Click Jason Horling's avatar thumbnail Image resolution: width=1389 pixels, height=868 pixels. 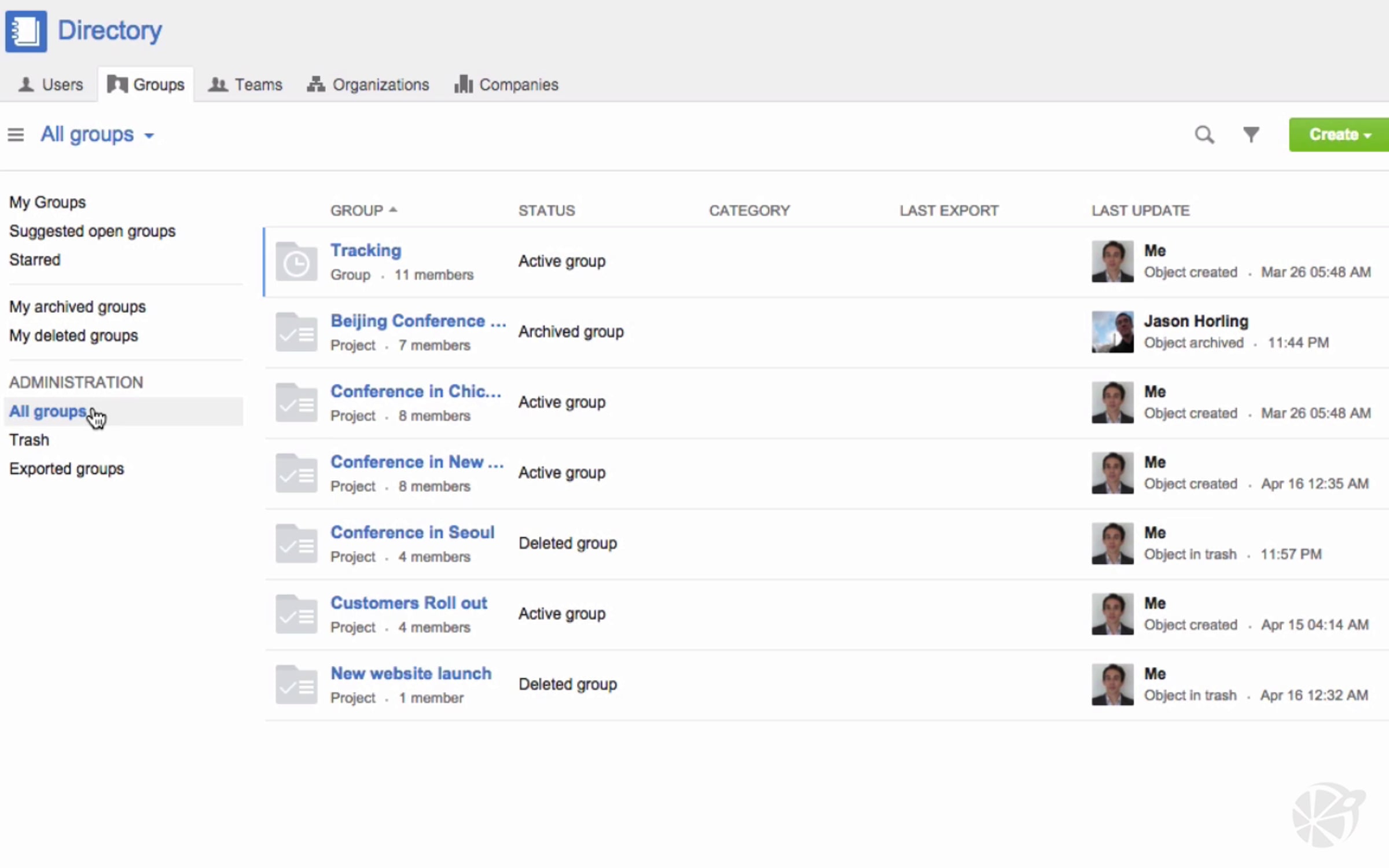tap(1112, 332)
